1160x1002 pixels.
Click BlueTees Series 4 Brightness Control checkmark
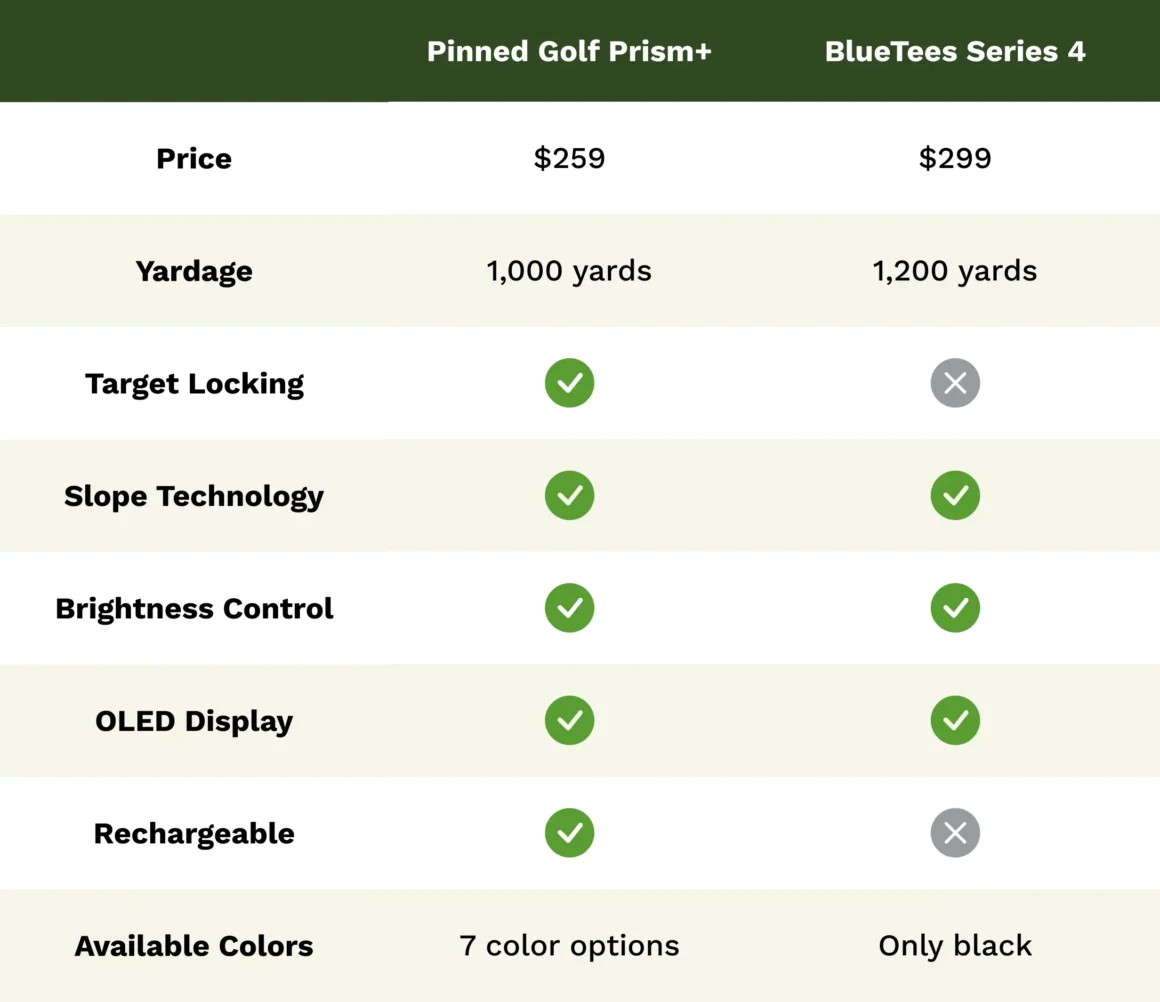pyautogui.click(x=955, y=608)
